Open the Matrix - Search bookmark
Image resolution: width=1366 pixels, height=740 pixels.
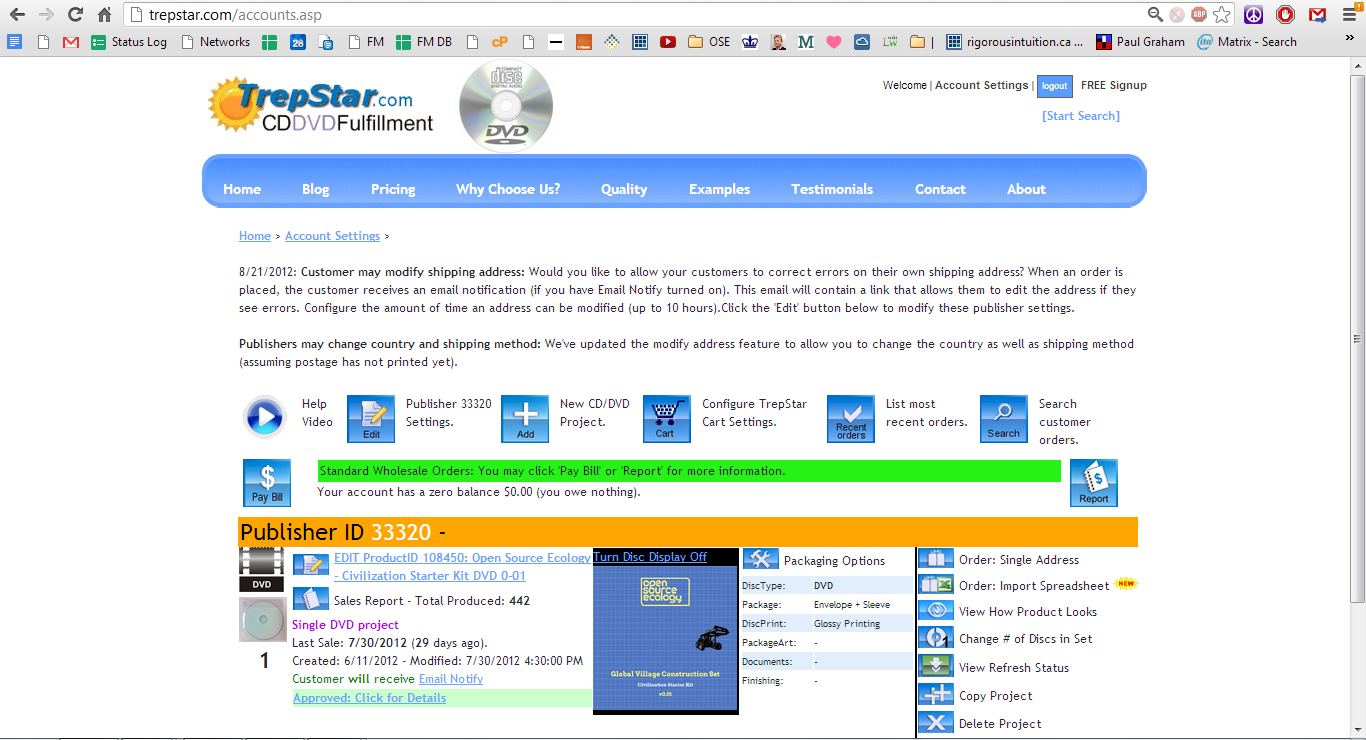(x=1247, y=42)
